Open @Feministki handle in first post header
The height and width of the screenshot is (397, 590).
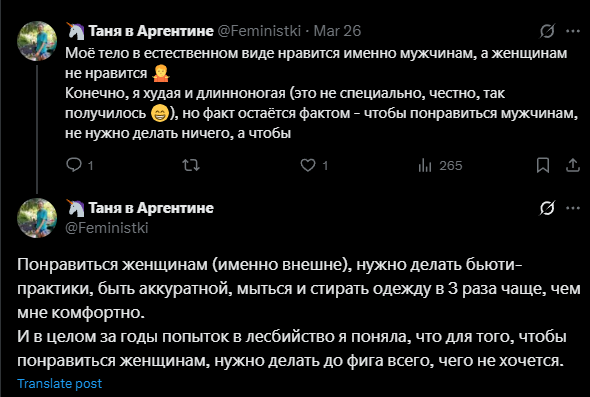tap(259, 31)
